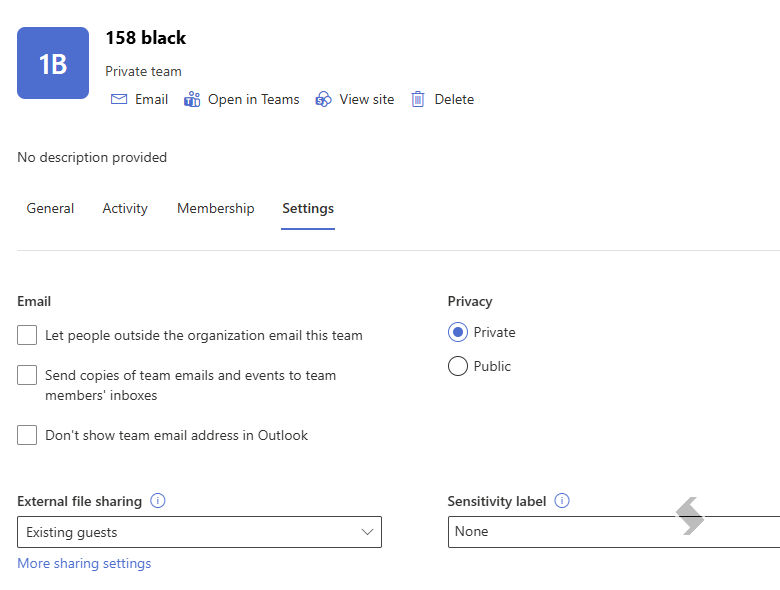Click the Delete button text
780x590 pixels.
point(454,99)
